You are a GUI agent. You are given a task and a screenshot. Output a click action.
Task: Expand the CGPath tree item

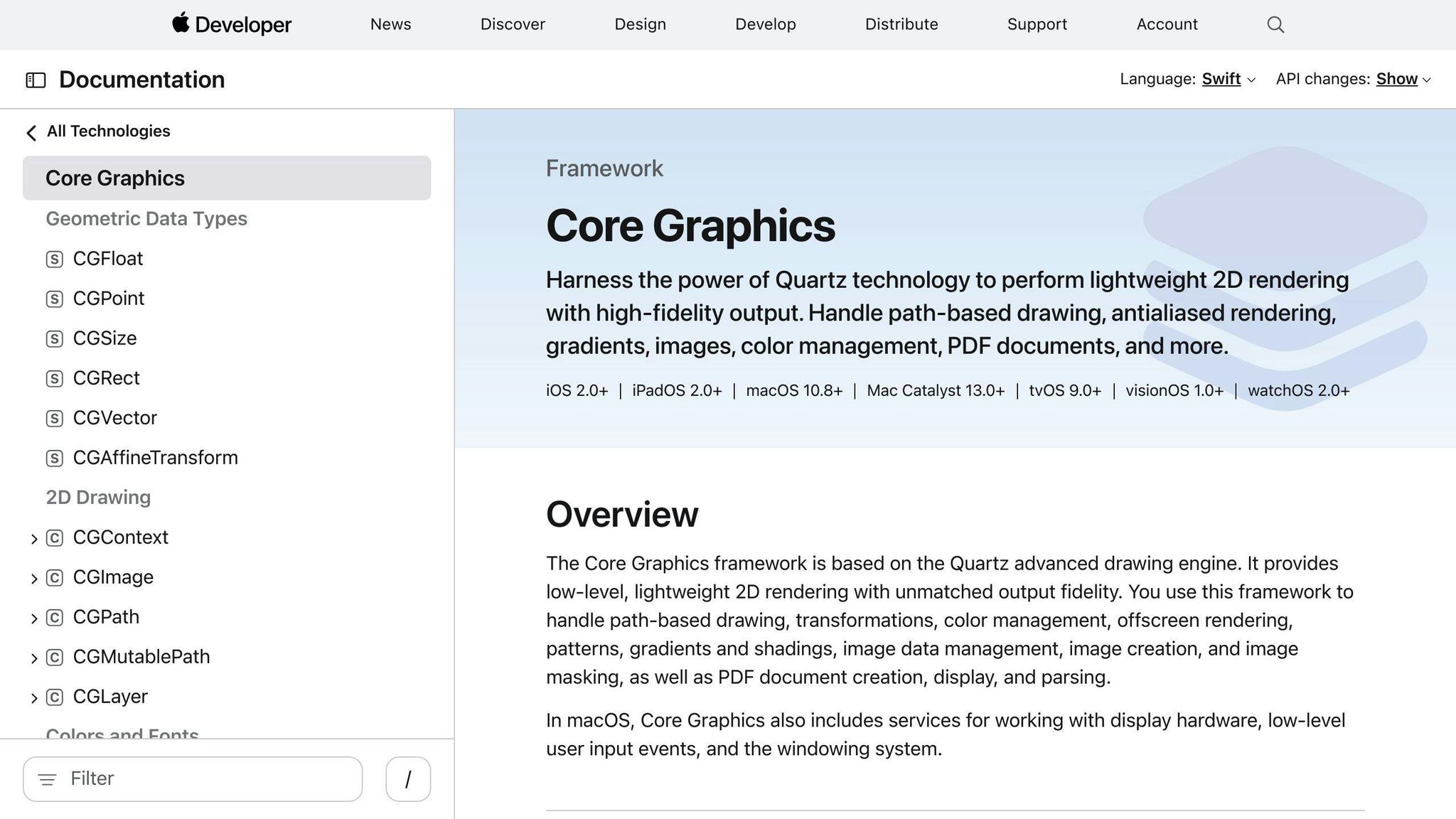[33, 619]
